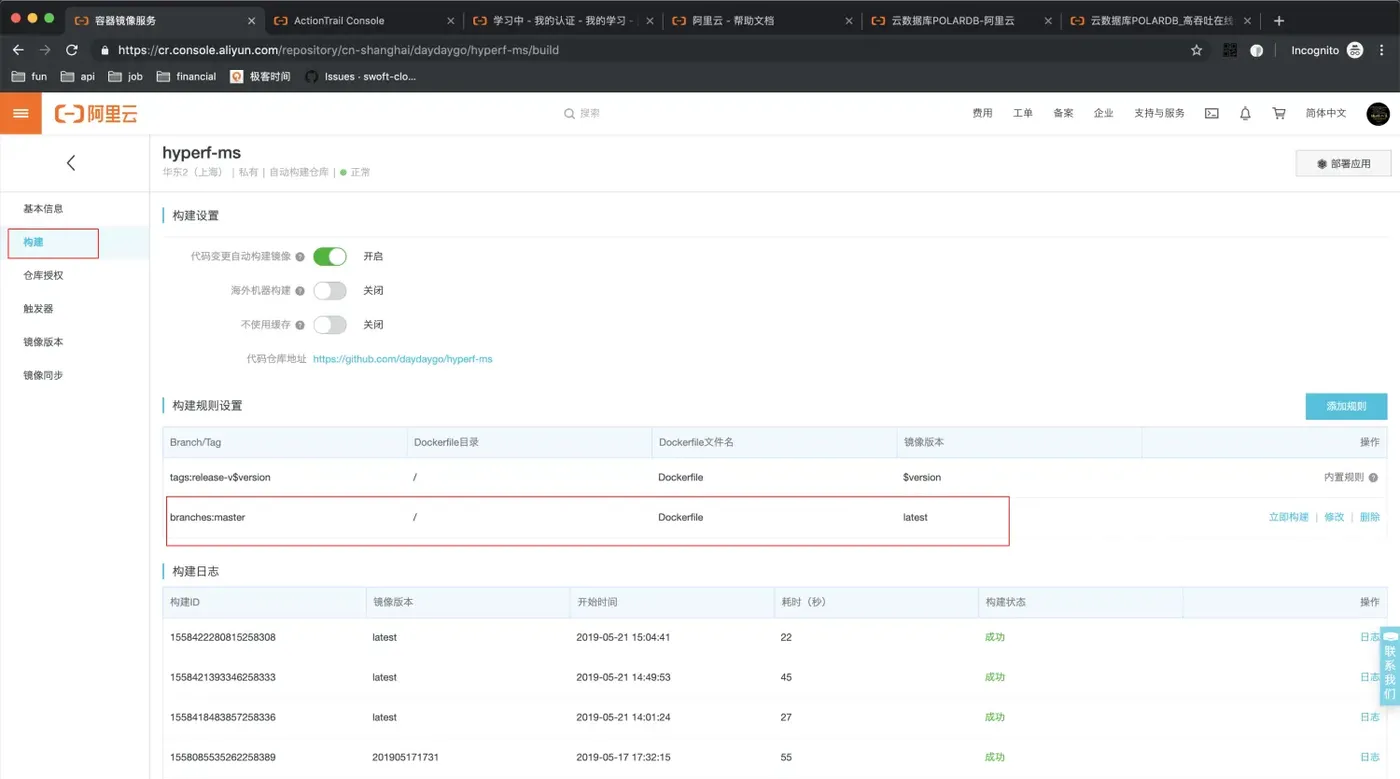The image size is (1400, 779).
Task: Open 触发器 in sidebar
Action: click(38, 309)
